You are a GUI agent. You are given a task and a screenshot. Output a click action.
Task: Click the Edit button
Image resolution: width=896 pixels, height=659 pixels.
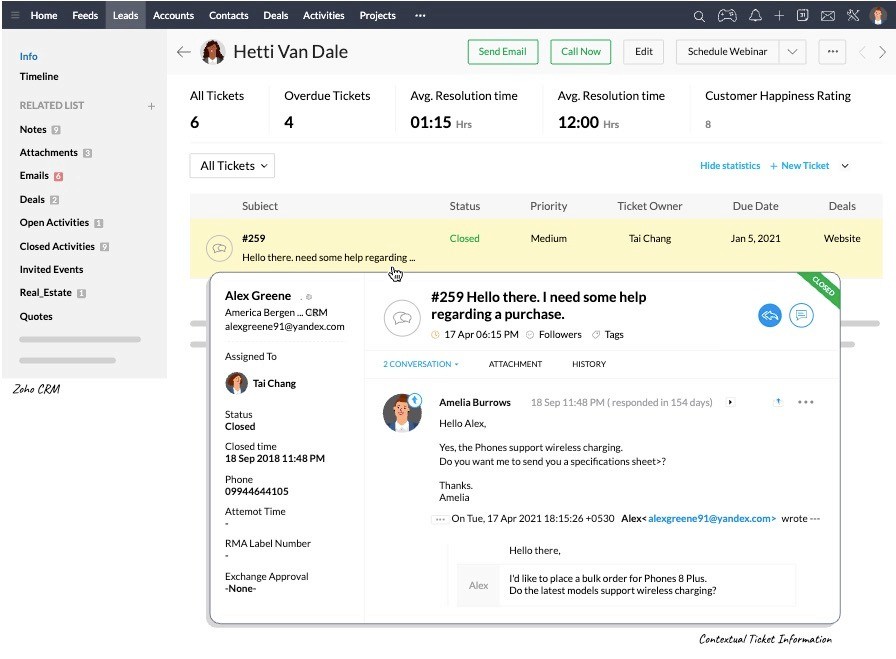pyautogui.click(x=643, y=52)
